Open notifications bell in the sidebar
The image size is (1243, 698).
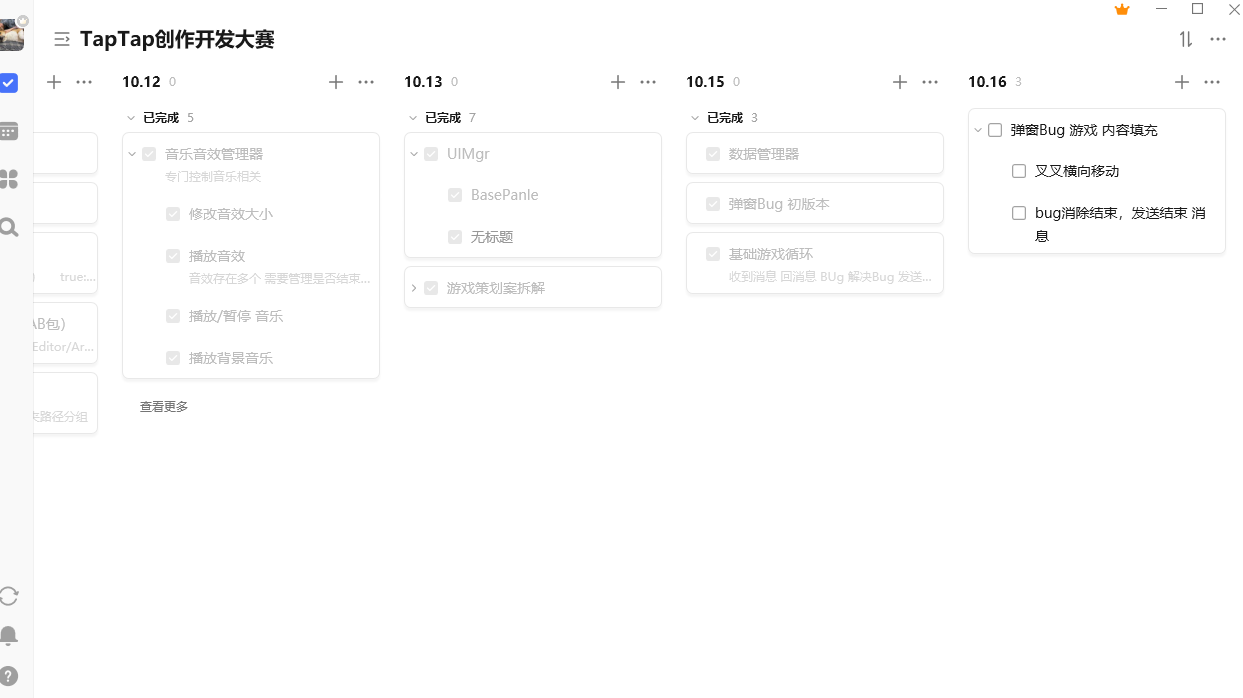pyautogui.click(x=9, y=636)
